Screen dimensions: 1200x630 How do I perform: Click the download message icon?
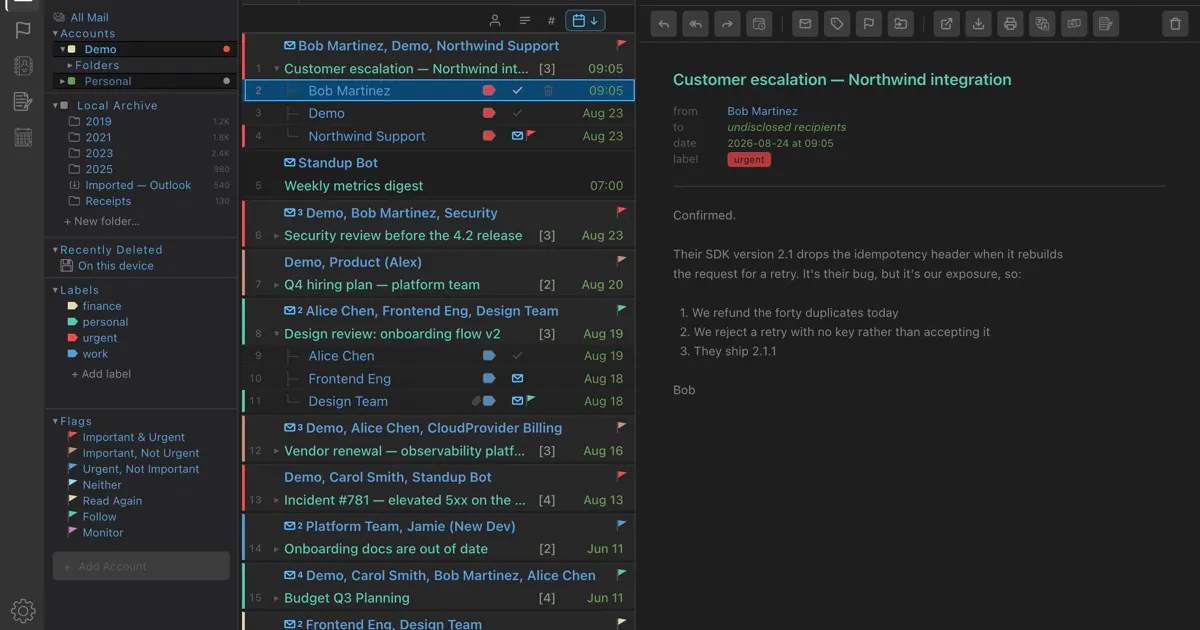[x=978, y=23]
